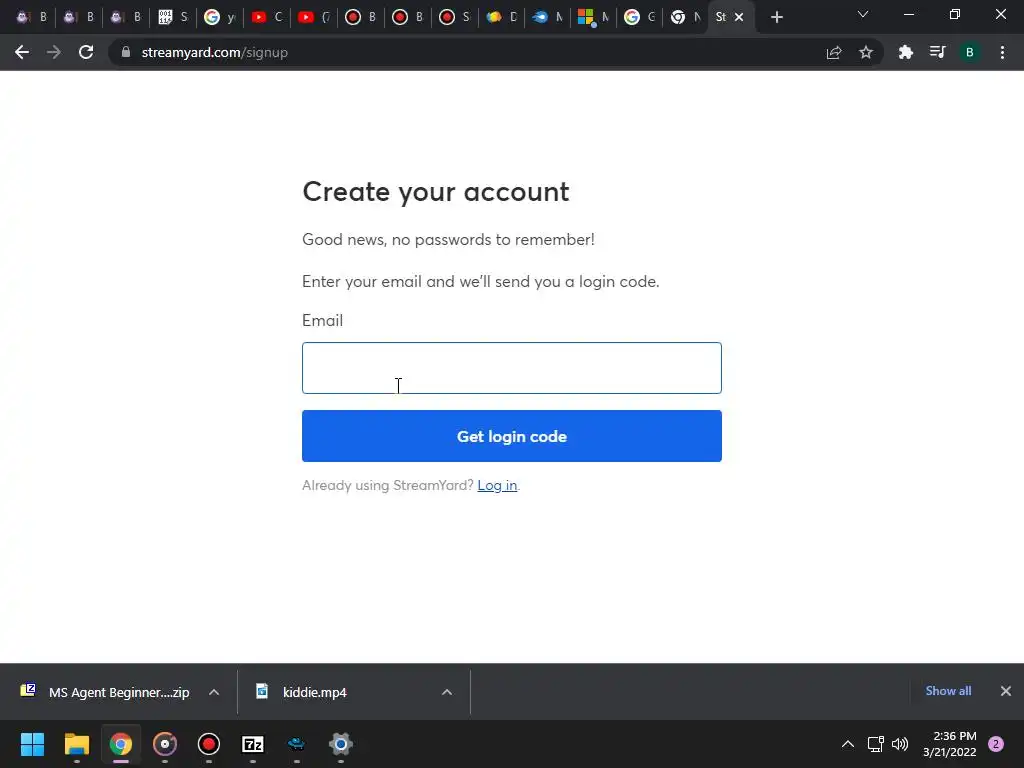This screenshot has height=768, width=1024.
Task: Open the media controls icon in toolbar
Action: [938, 52]
